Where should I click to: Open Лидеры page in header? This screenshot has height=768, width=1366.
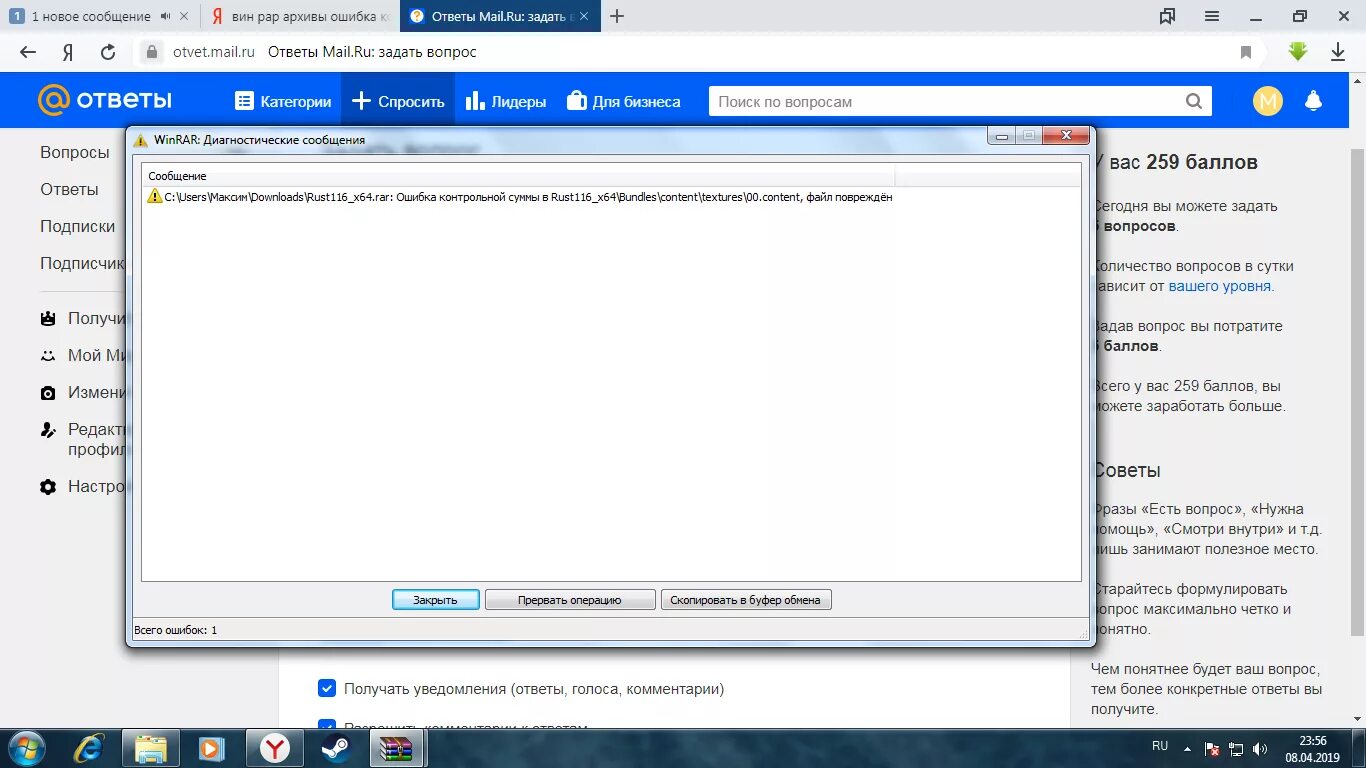[506, 101]
